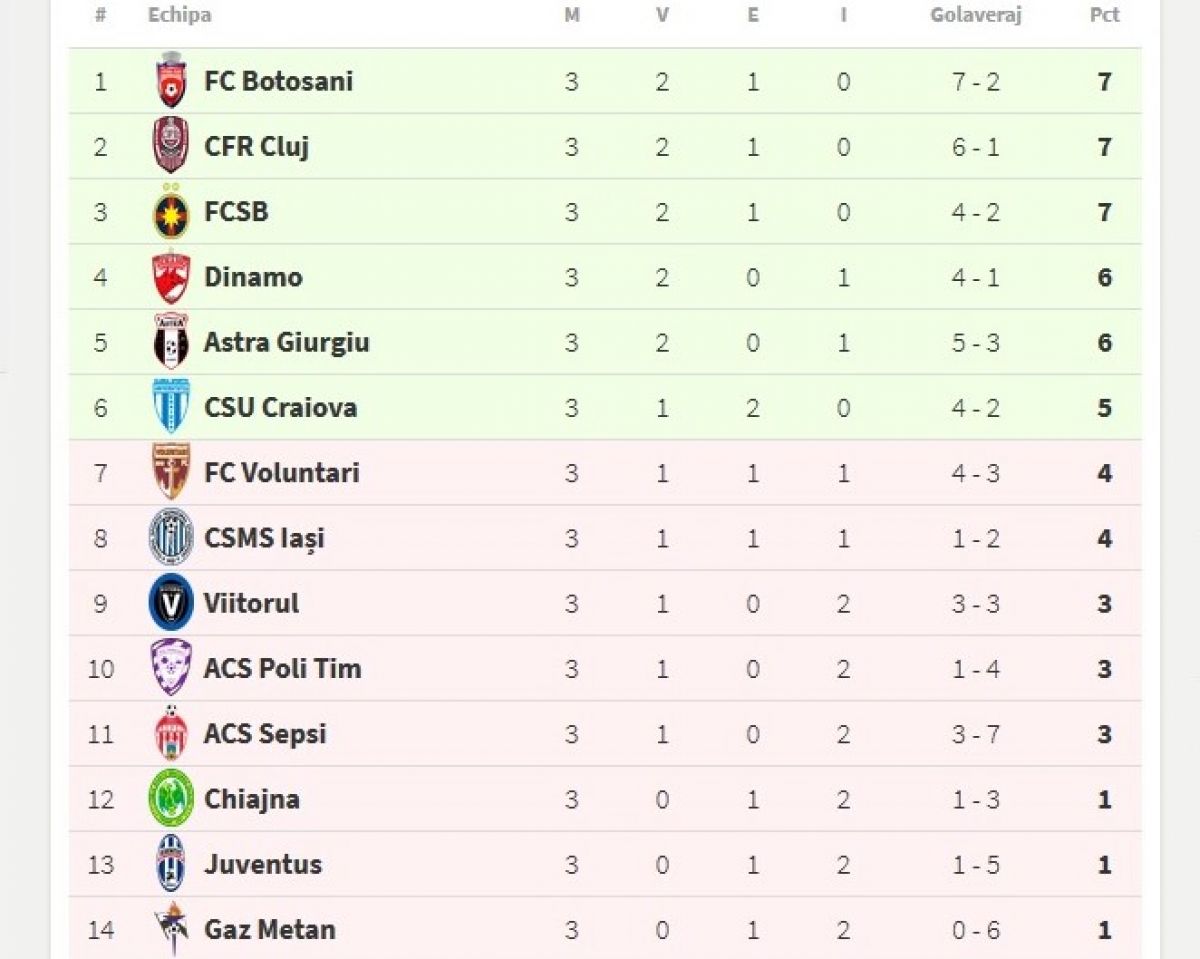Viewport: 1200px width, 959px height.
Task: Click the Gaz Metan crest icon
Action: click(x=171, y=929)
